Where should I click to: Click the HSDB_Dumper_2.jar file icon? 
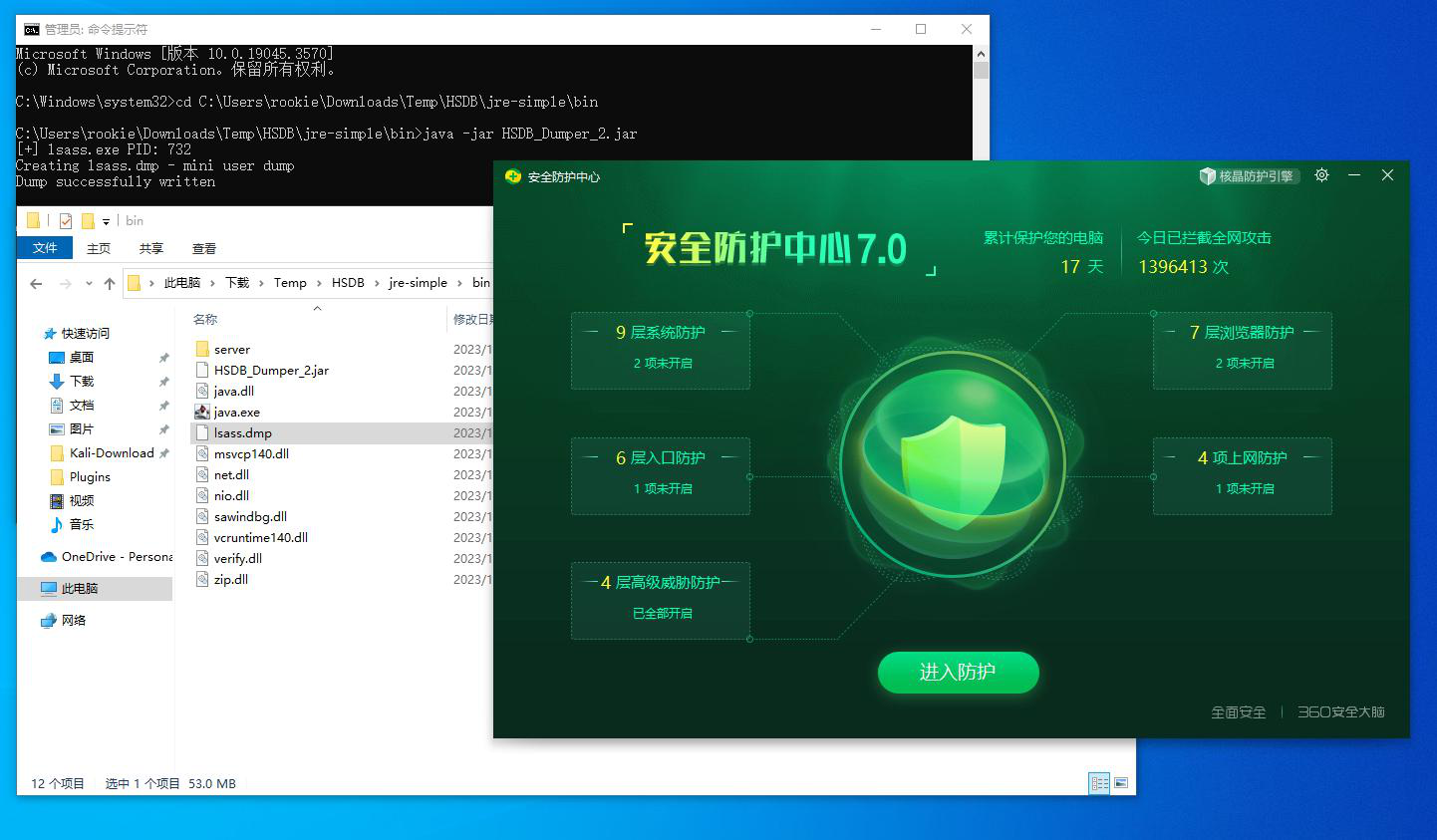coord(202,370)
